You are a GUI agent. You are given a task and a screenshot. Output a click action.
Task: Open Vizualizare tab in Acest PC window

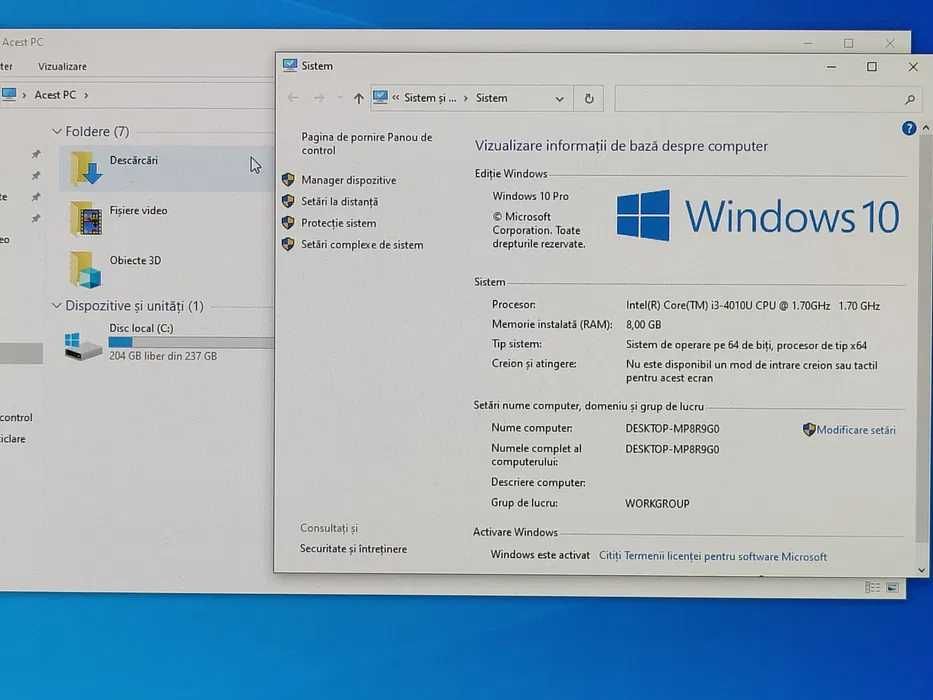[x=62, y=67]
